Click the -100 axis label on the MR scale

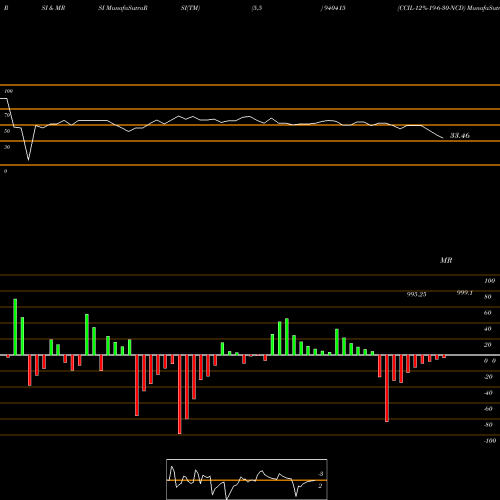pyautogui.click(x=490, y=441)
